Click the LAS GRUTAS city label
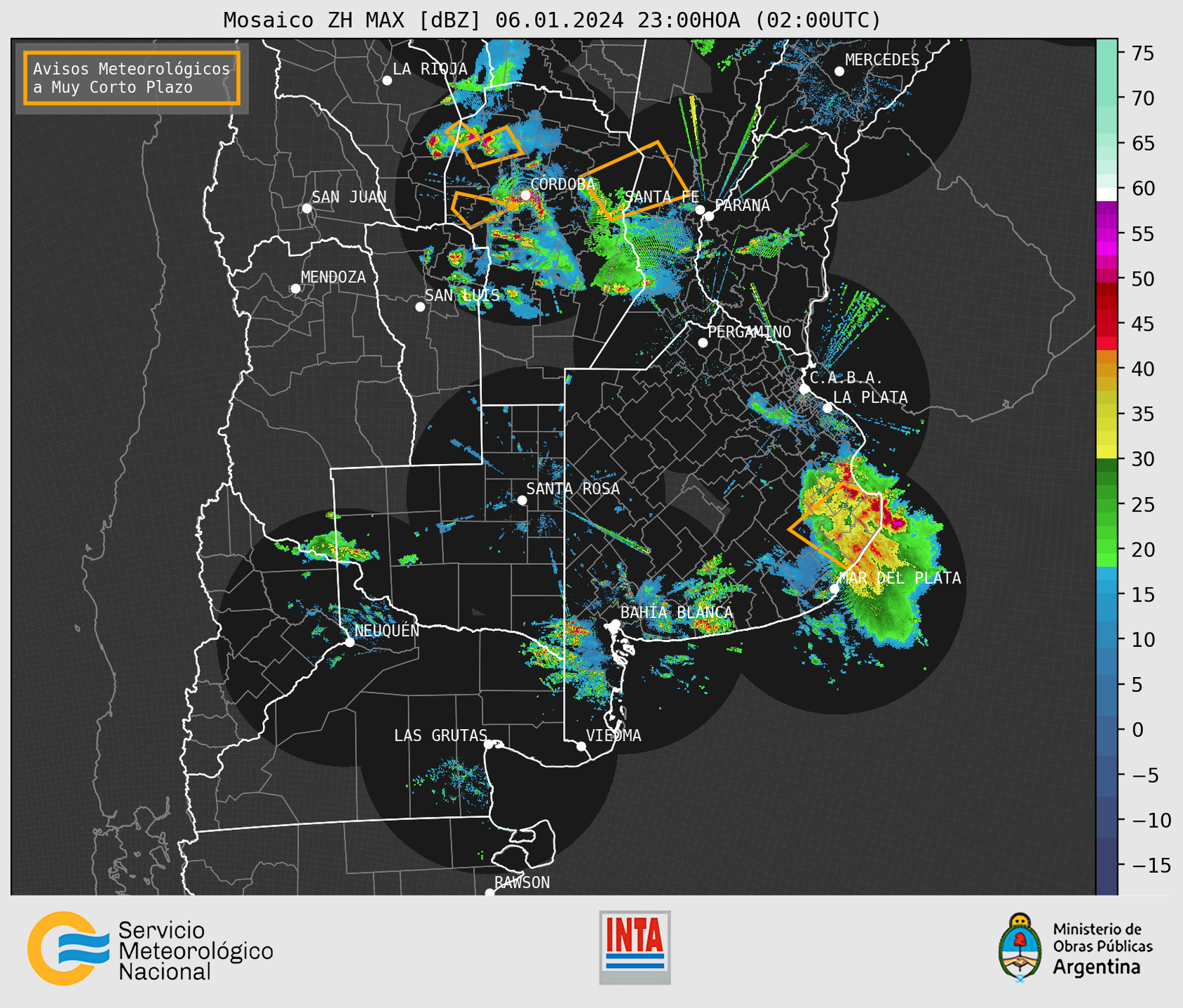This screenshot has height=1008, width=1183. click(440, 735)
